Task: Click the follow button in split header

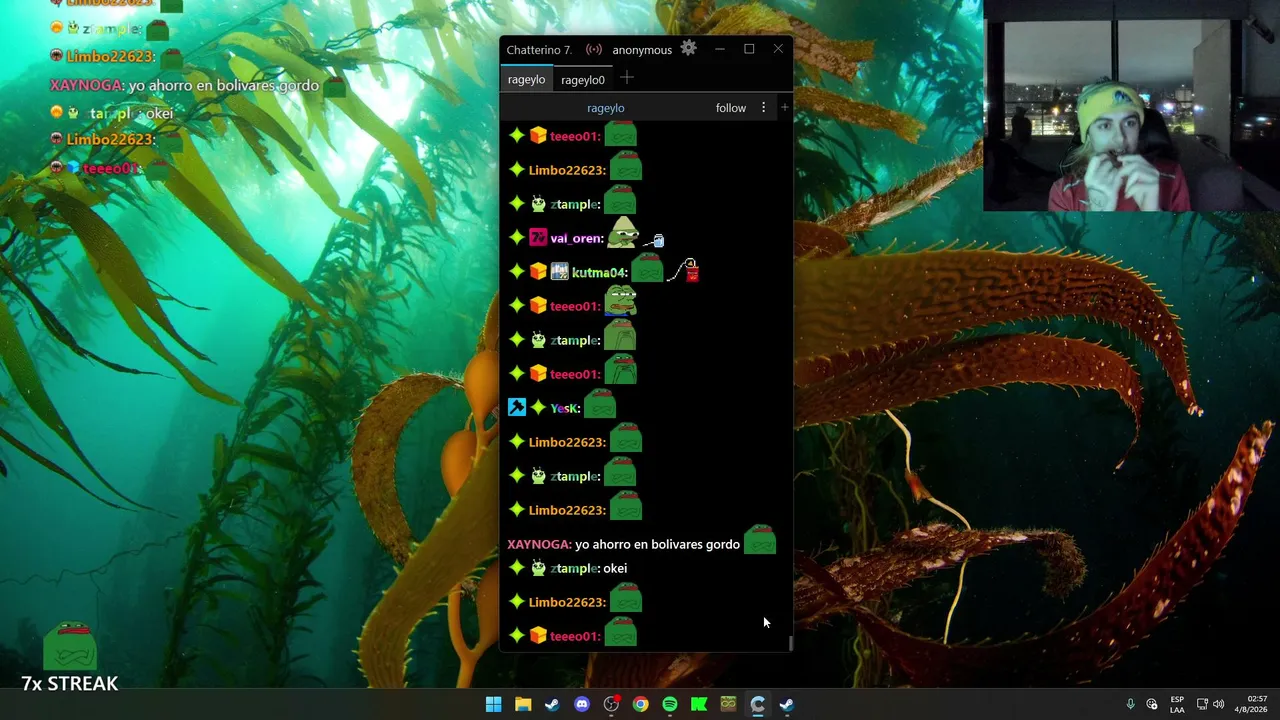Action: click(731, 108)
